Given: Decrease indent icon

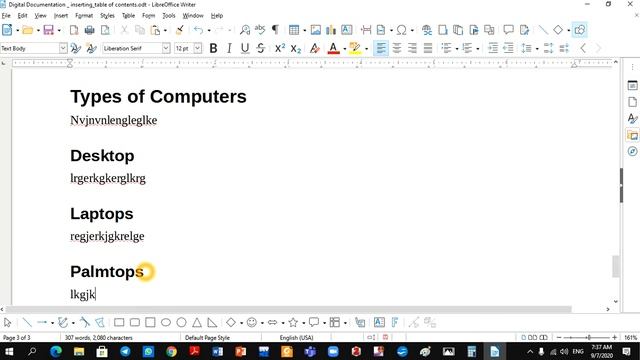Looking at the screenshot, I should (509, 48).
